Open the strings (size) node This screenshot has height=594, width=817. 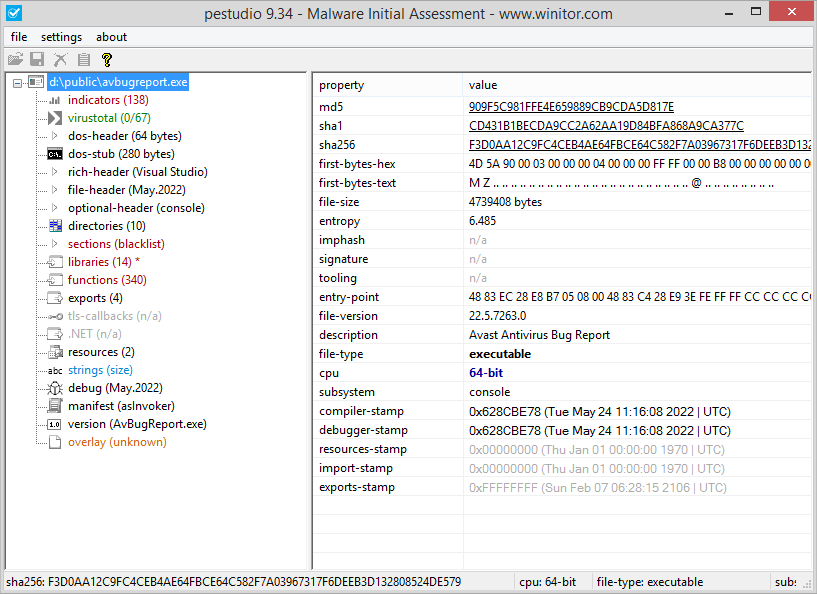click(x=100, y=370)
